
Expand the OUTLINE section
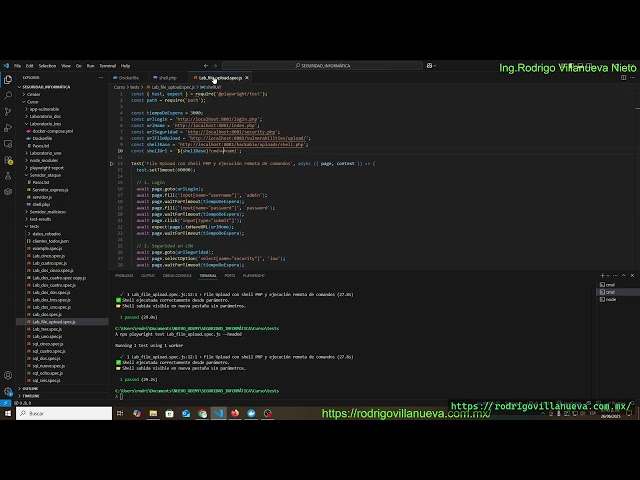click(30, 389)
